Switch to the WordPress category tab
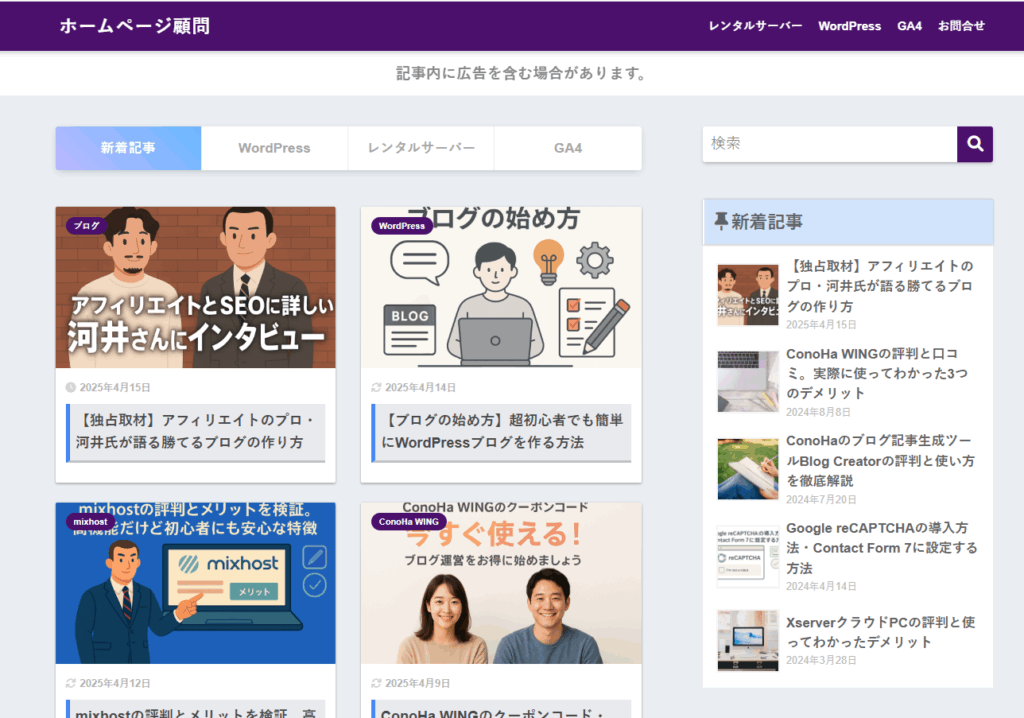The height and width of the screenshot is (718, 1024). 274,148
